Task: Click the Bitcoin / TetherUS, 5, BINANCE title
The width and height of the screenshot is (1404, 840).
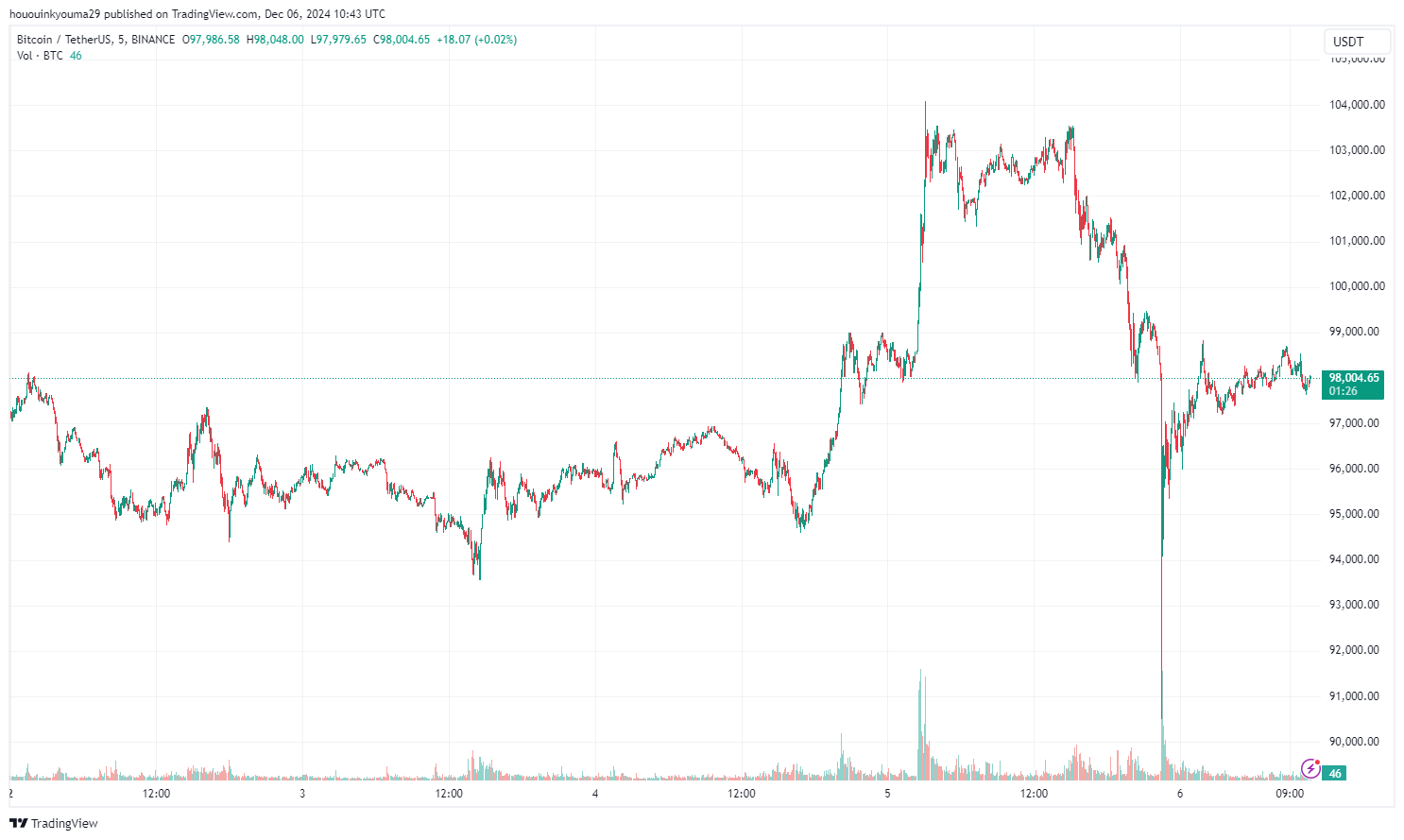Action: [96, 40]
